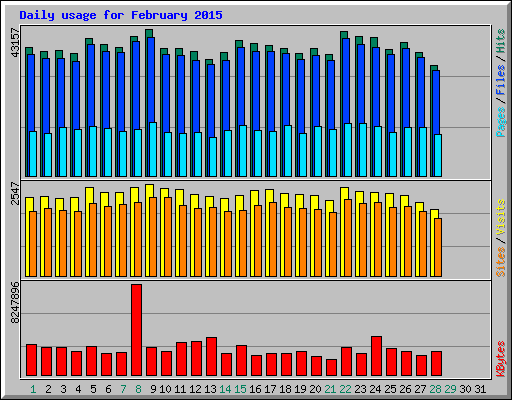Image resolution: width=512 pixels, height=400 pixels.
Task: Click the red KBytes bar for day 15
Action: [241, 361]
